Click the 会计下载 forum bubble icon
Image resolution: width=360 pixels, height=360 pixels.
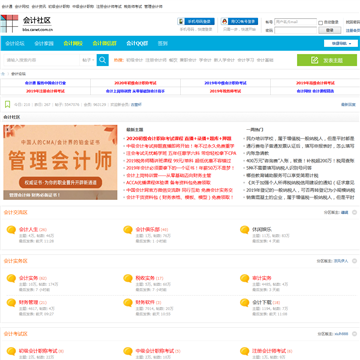point(245,303)
